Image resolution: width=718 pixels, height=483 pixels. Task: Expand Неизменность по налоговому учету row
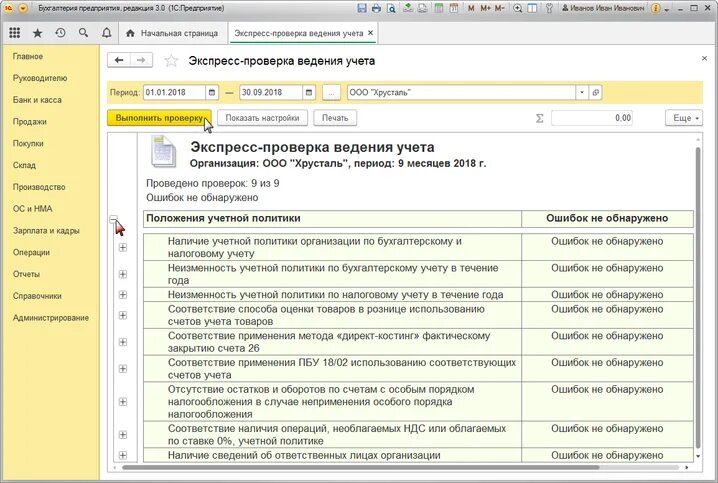coord(123,294)
